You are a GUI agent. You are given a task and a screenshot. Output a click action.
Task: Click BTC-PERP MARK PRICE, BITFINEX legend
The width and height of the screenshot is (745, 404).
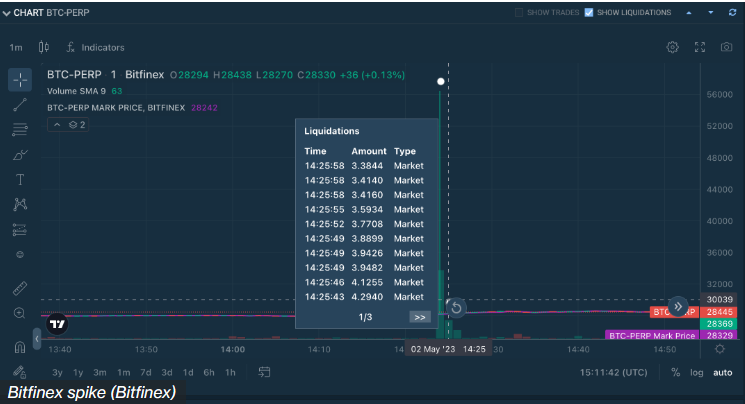coord(116,108)
